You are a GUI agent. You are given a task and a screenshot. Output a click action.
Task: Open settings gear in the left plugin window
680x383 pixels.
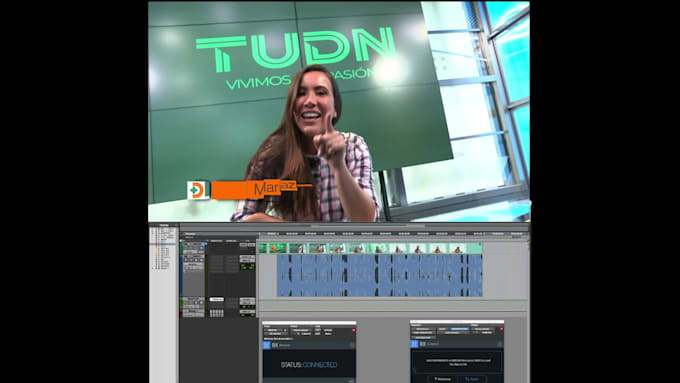point(352,345)
